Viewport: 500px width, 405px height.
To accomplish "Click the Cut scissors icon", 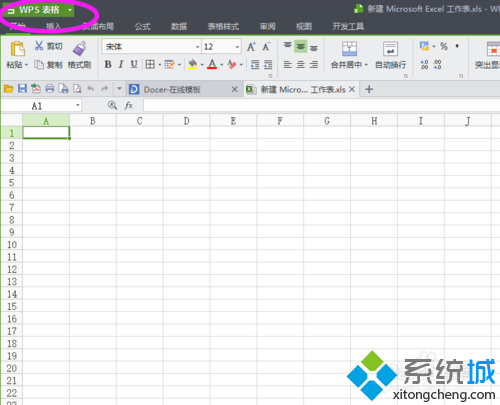I will point(39,46).
